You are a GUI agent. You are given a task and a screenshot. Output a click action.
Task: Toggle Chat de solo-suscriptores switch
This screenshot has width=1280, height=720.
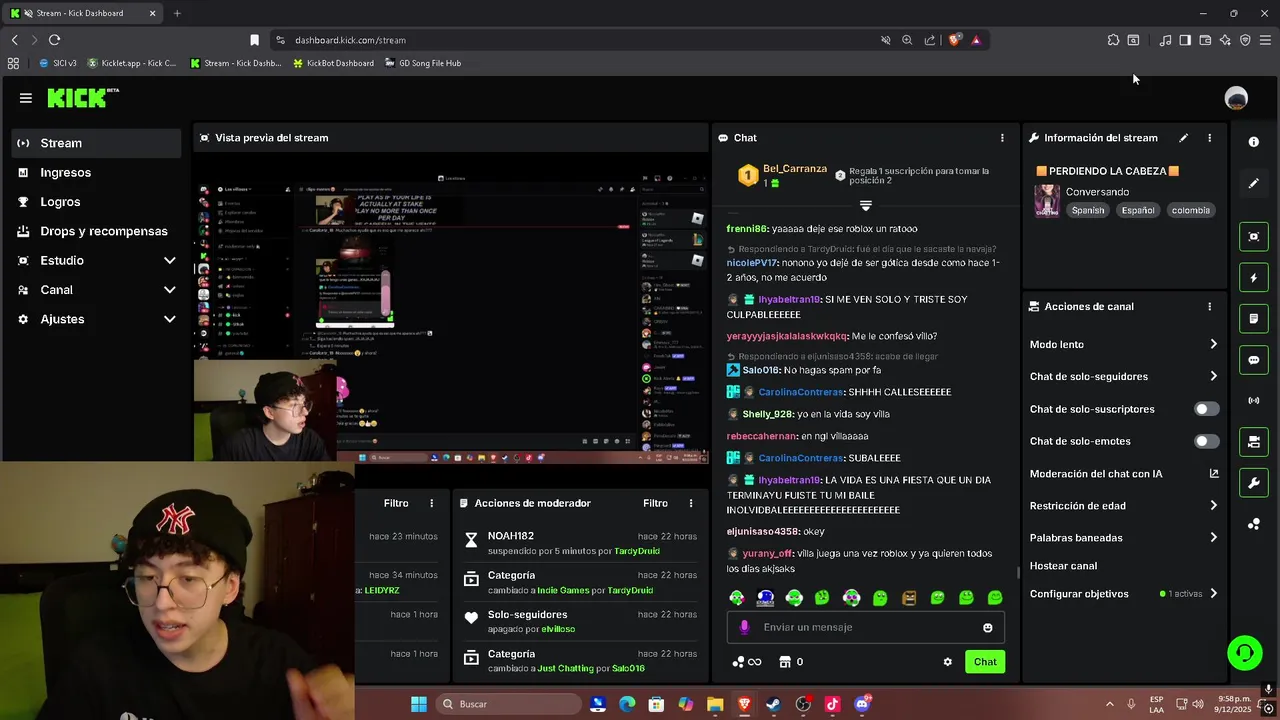coord(1207,409)
